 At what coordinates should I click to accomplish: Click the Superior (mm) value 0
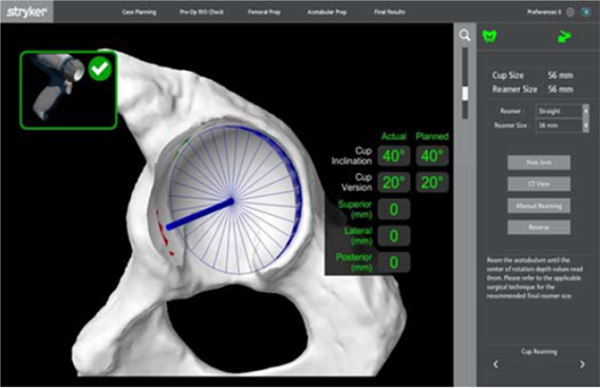pyautogui.click(x=394, y=209)
